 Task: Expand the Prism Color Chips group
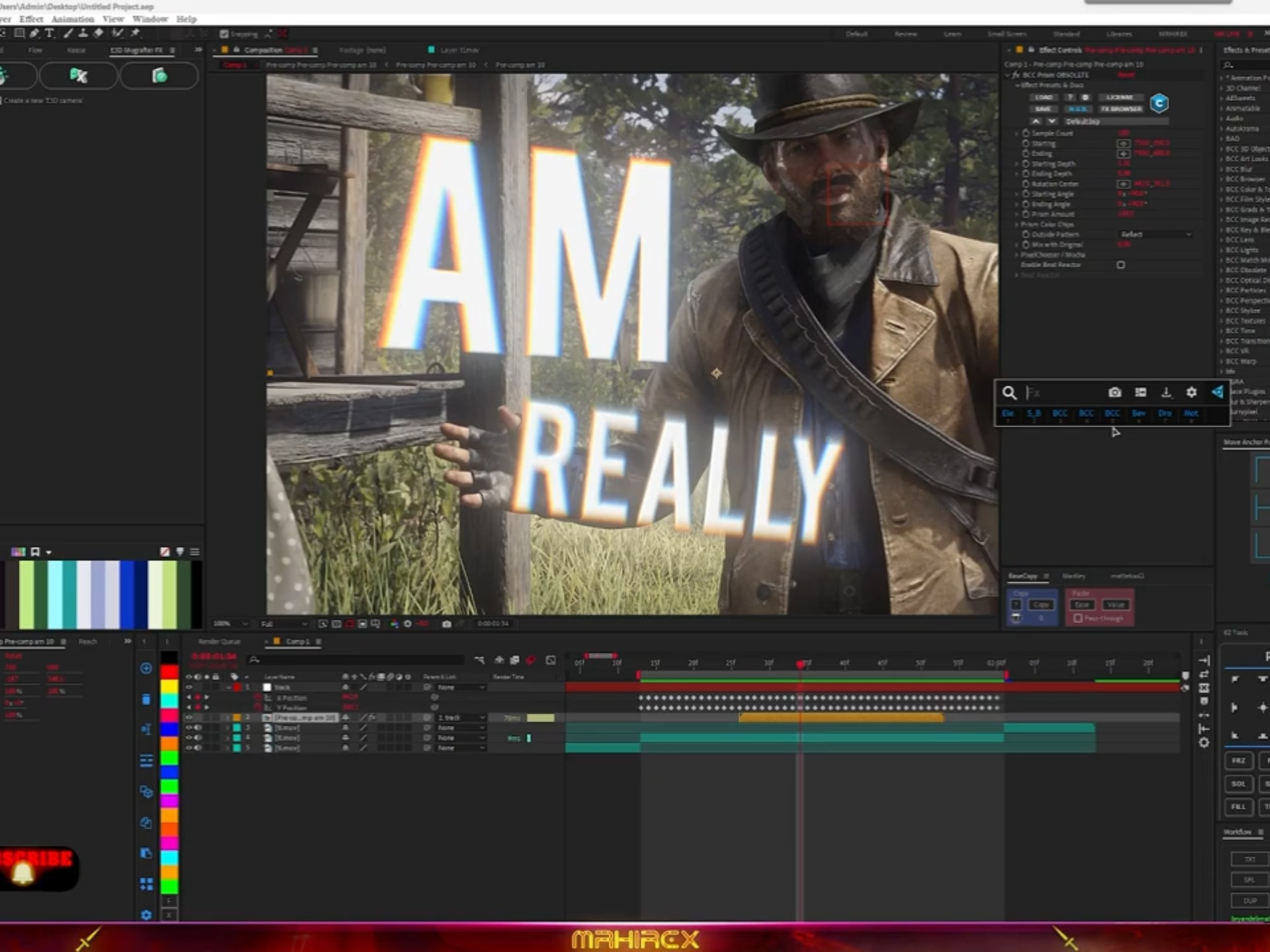(x=1017, y=225)
